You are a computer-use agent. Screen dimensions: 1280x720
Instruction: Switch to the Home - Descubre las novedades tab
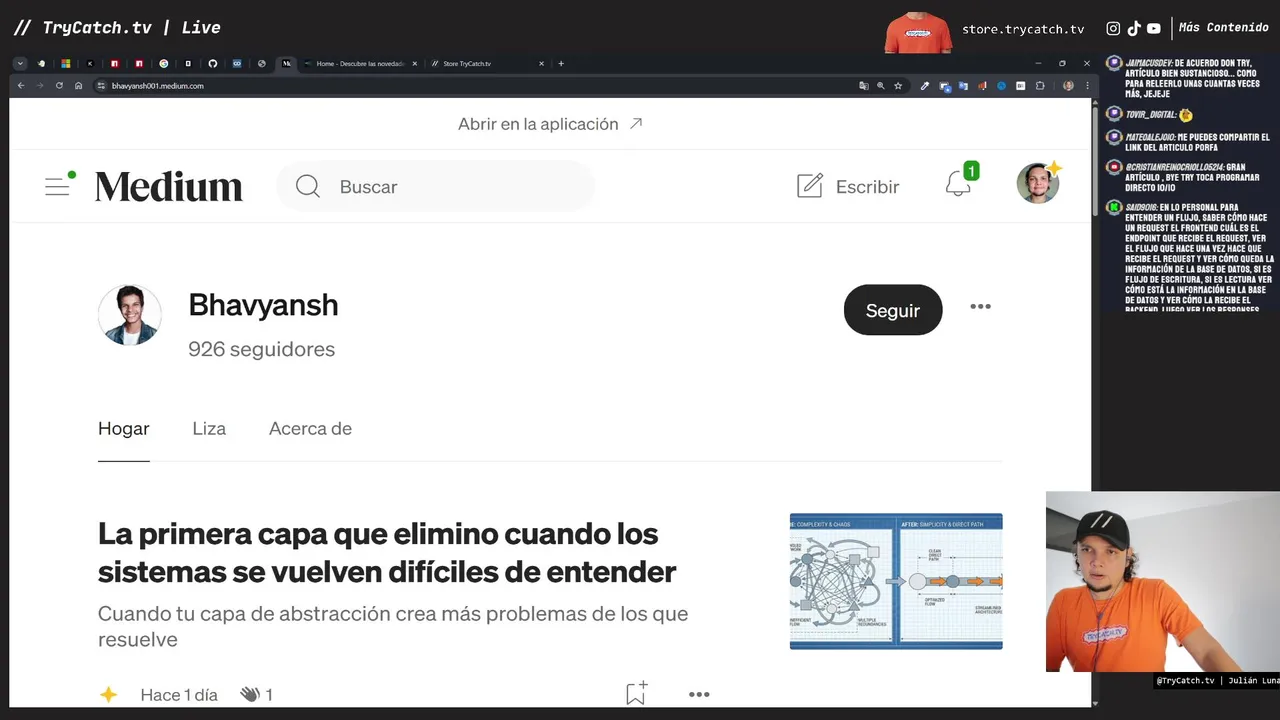(x=360, y=63)
